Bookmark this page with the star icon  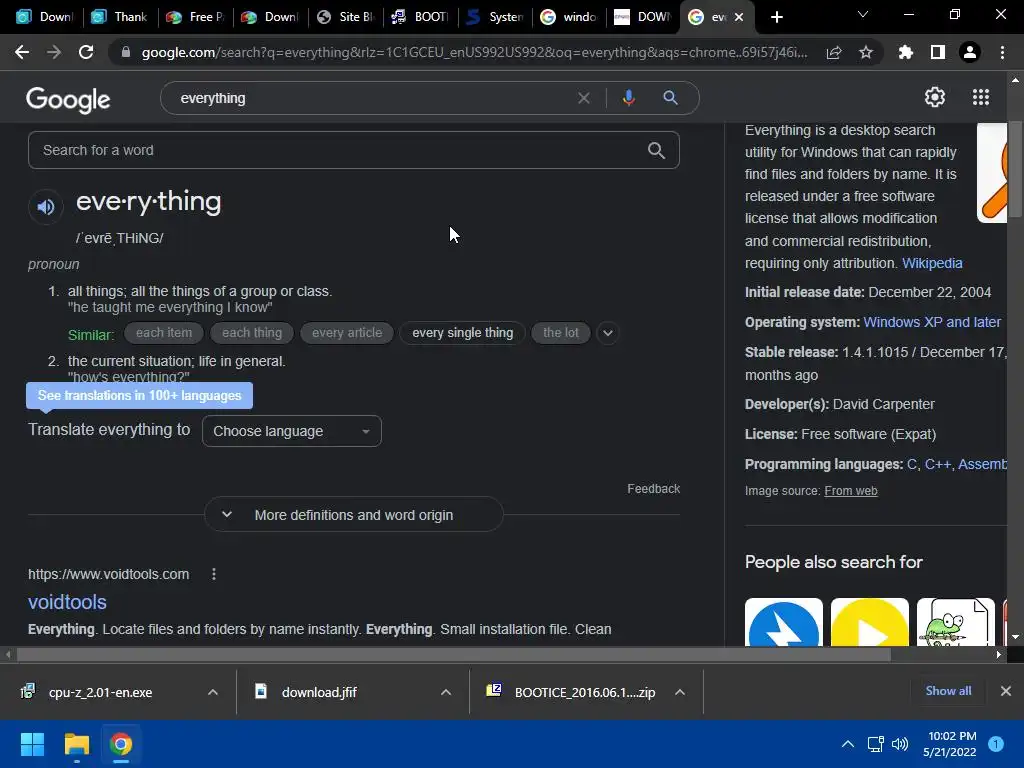click(x=866, y=52)
